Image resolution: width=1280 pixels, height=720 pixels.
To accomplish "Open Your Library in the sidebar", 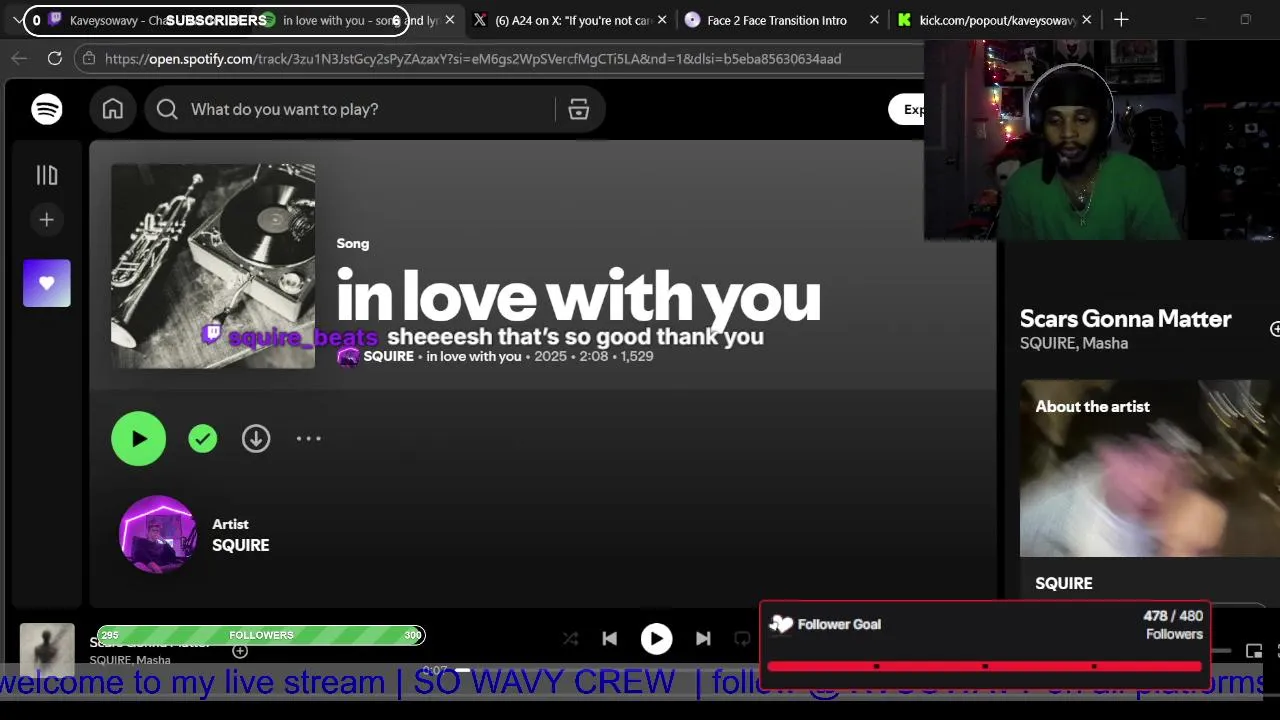I will (47, 175).
